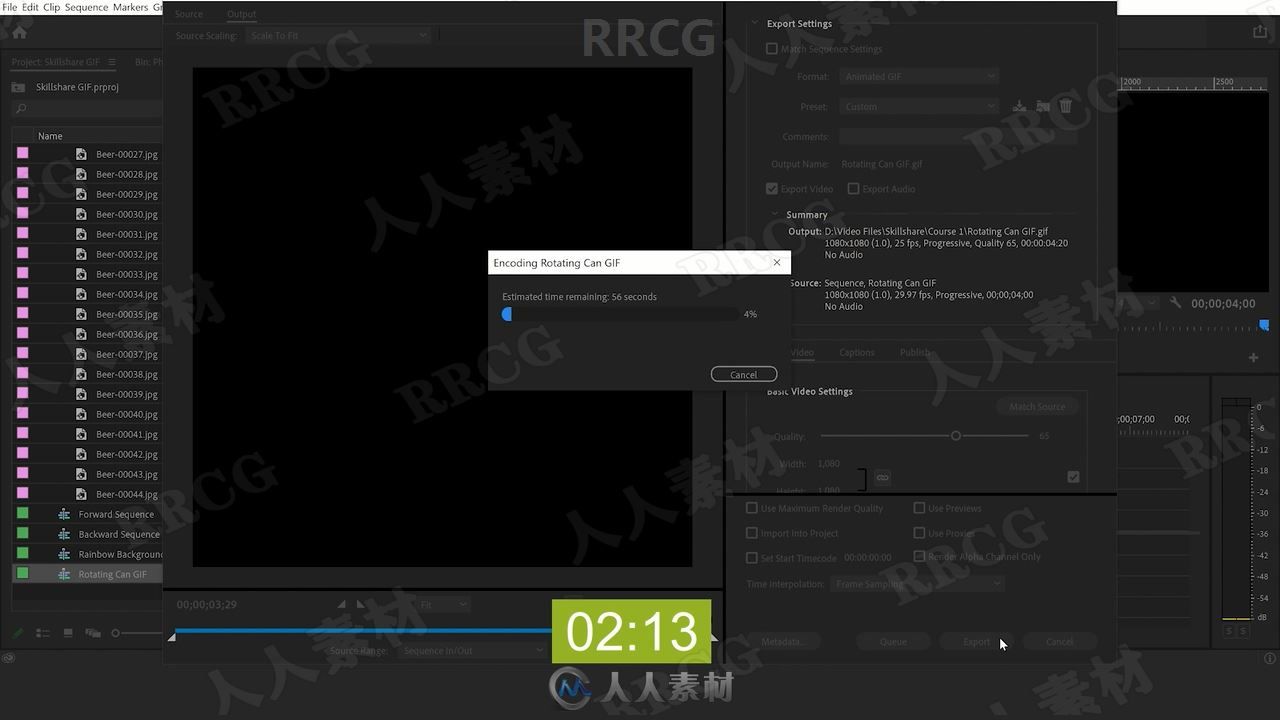Click Output Name Rotating Can GIF.gif link
The image size is (1280, 720).
pyautogui.click(x=882, y=164)
